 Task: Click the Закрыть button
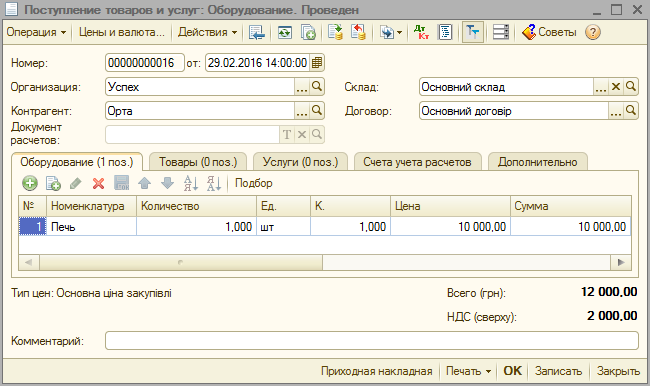618,371
